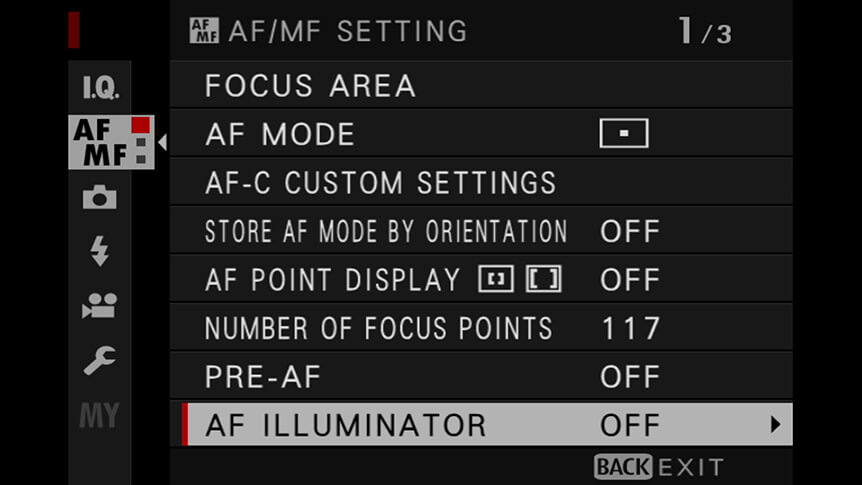
Task: Toggle AF POINT DISPLAY OFF value
Action: [630, 280]
